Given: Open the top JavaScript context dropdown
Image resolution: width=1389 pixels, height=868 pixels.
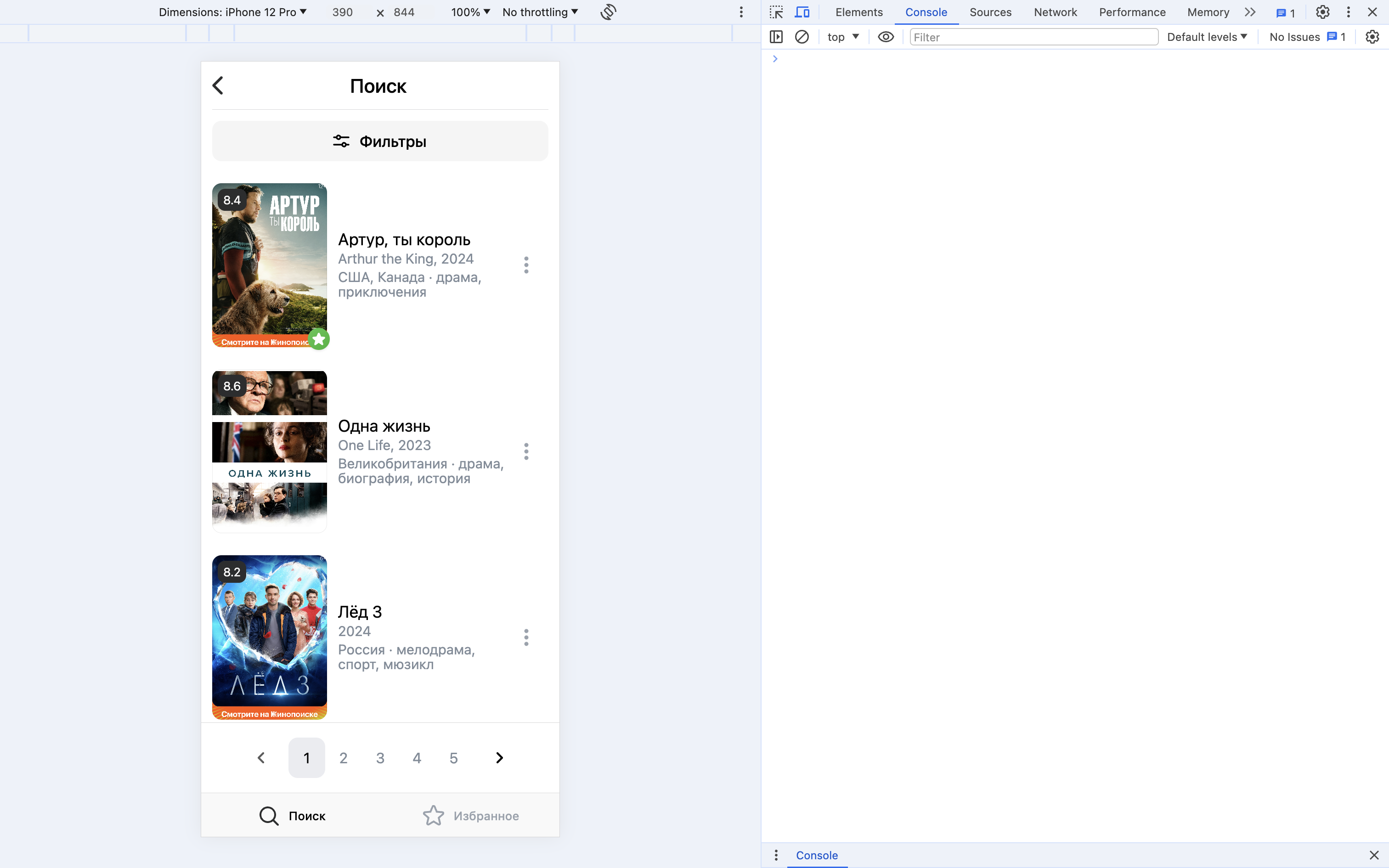Looking at the screenshot, I should click(842, 37).
